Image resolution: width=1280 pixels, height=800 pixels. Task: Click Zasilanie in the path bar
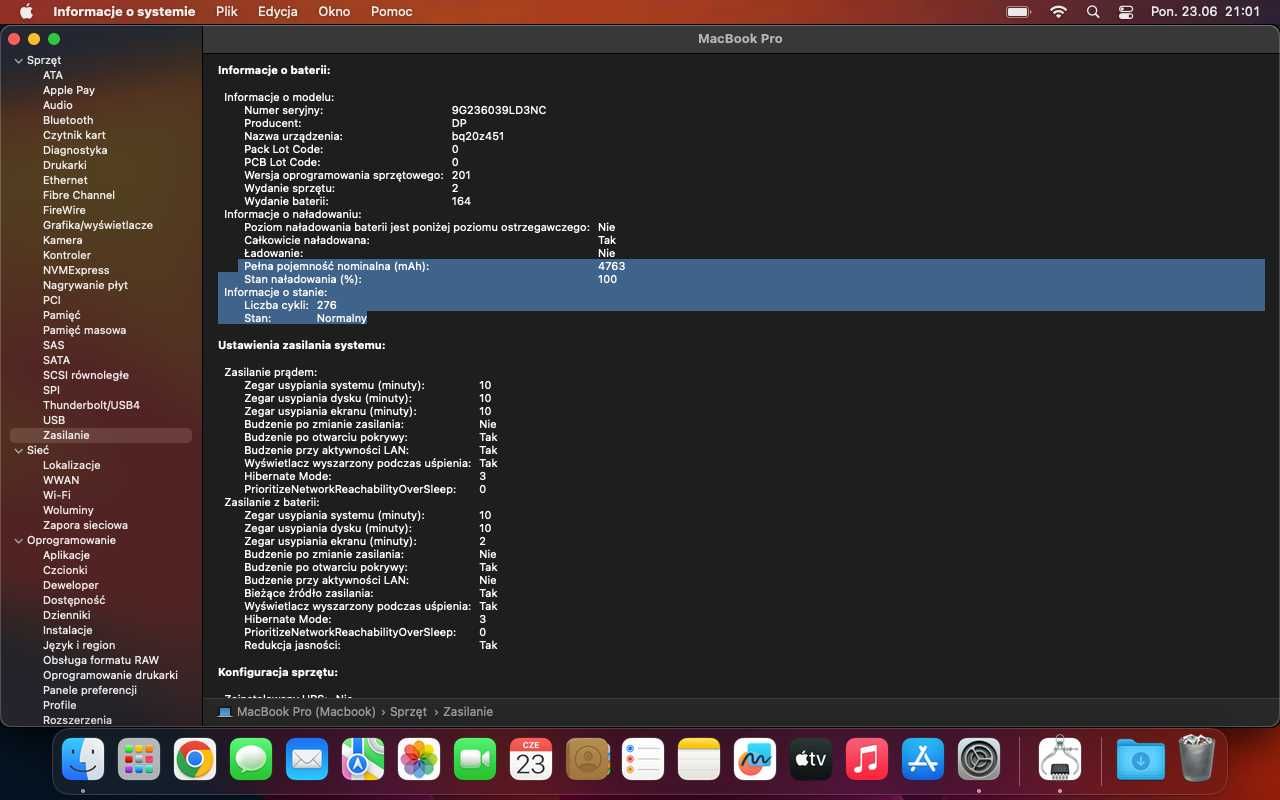point(468,712)
